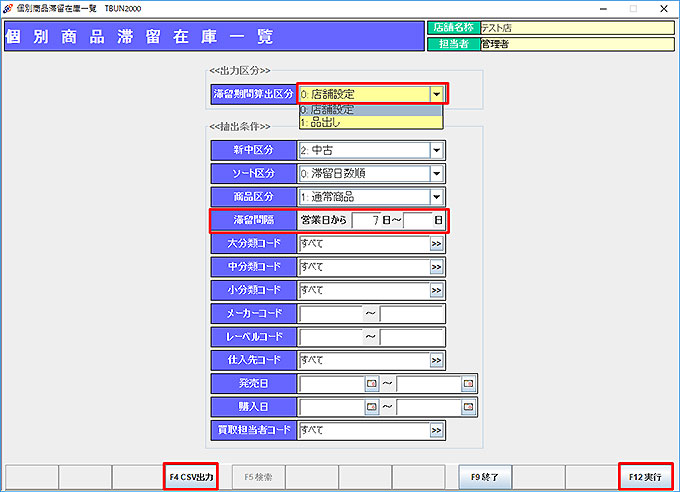Click メーカーコード start field
This screenshot has width=680, height=492.
[331, 314]
